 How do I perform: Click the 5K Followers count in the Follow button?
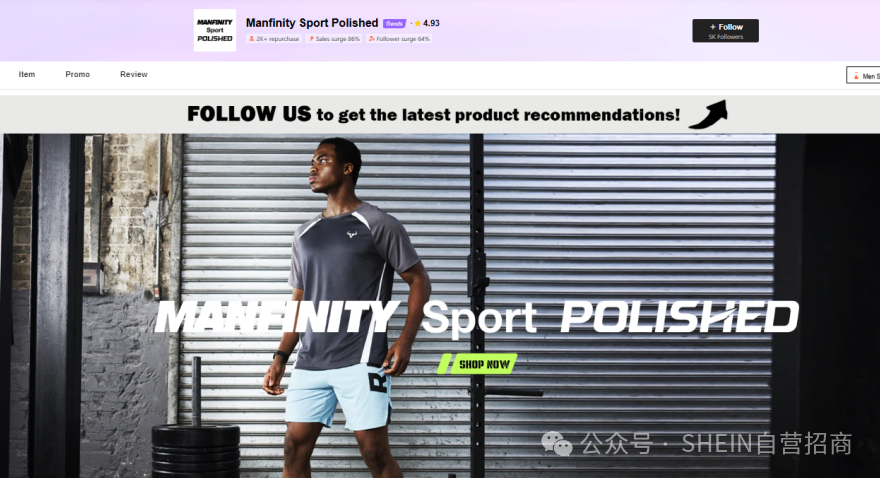pyautogui.click(x=725, y=37)
